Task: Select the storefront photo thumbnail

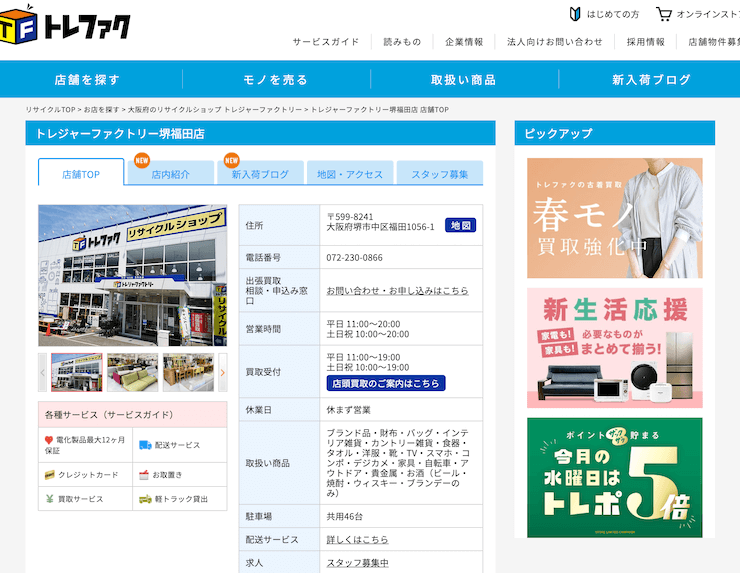Action: (76, 372)
